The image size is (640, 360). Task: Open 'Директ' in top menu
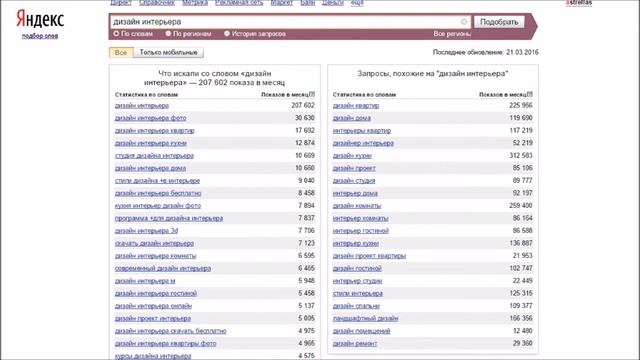121,3
